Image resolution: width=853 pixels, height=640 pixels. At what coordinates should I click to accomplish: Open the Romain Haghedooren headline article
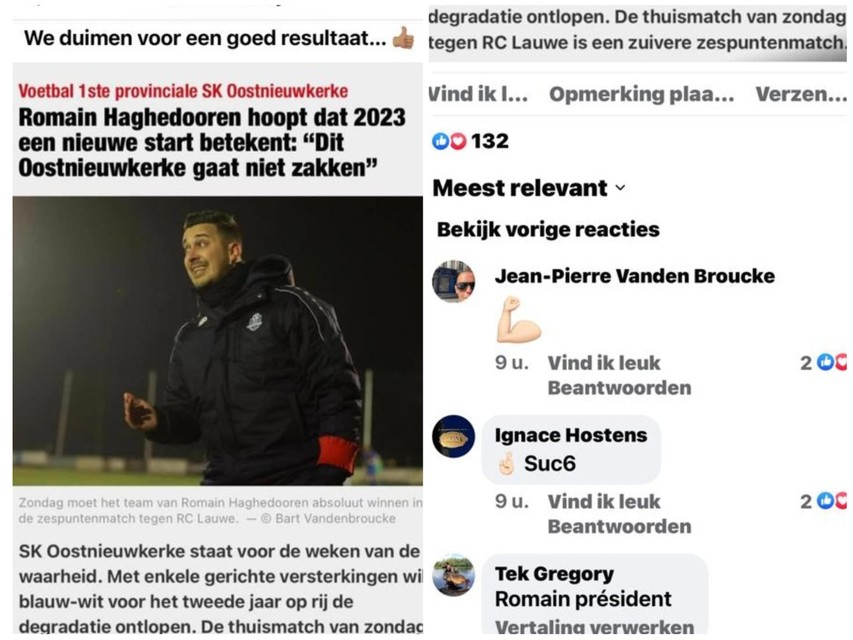coord(212,143)
